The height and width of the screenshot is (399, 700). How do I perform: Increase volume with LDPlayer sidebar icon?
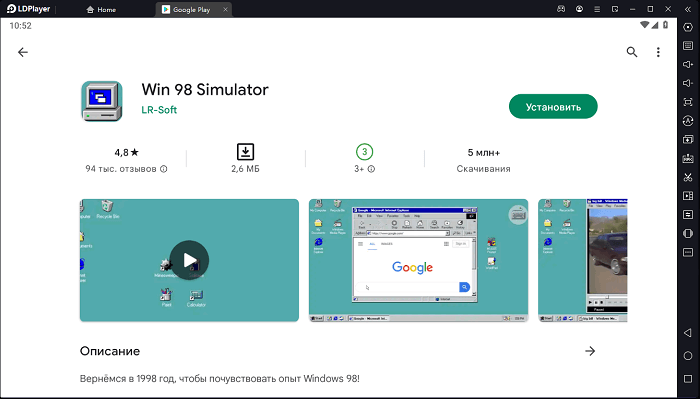pos(688,64)
